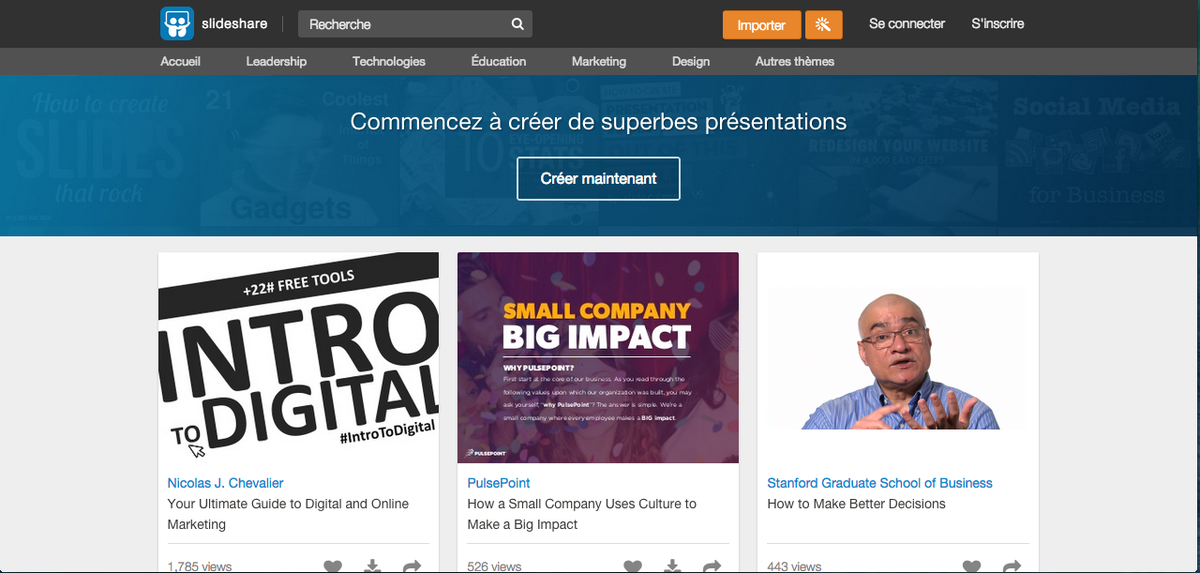Viewport: 1200px width, 573px height.
Task: Click the S'inscrire link
Action: [x=998, y=24]
